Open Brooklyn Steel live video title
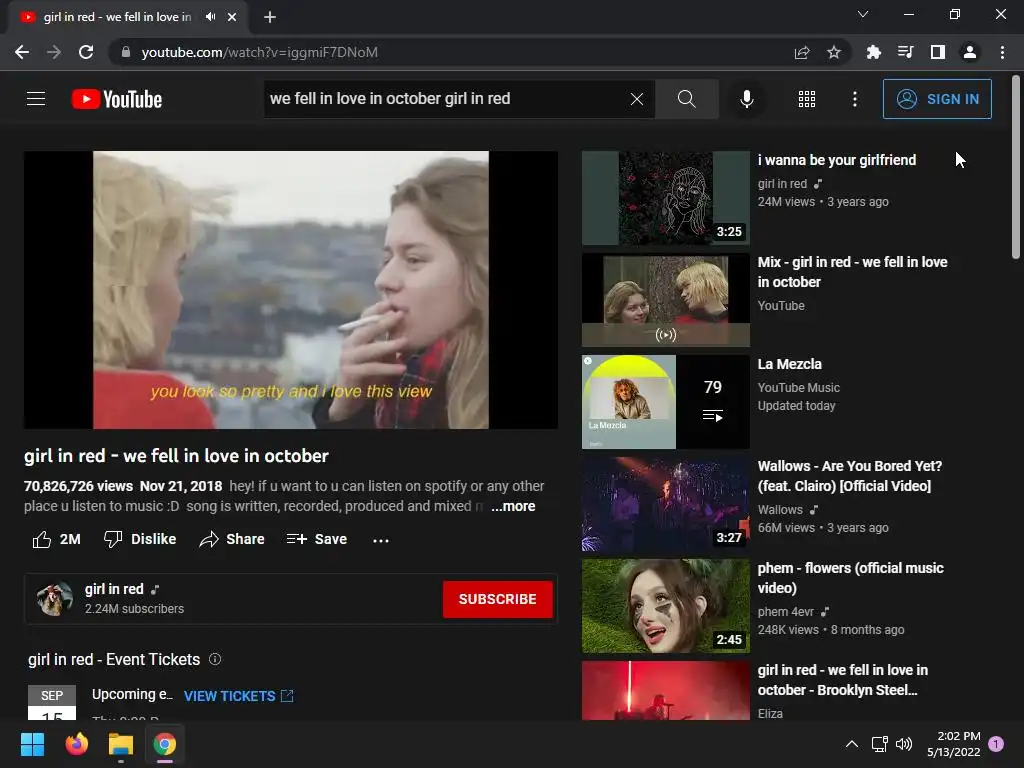The height and width of the screenshot is (768, 1024). (842, 680)
